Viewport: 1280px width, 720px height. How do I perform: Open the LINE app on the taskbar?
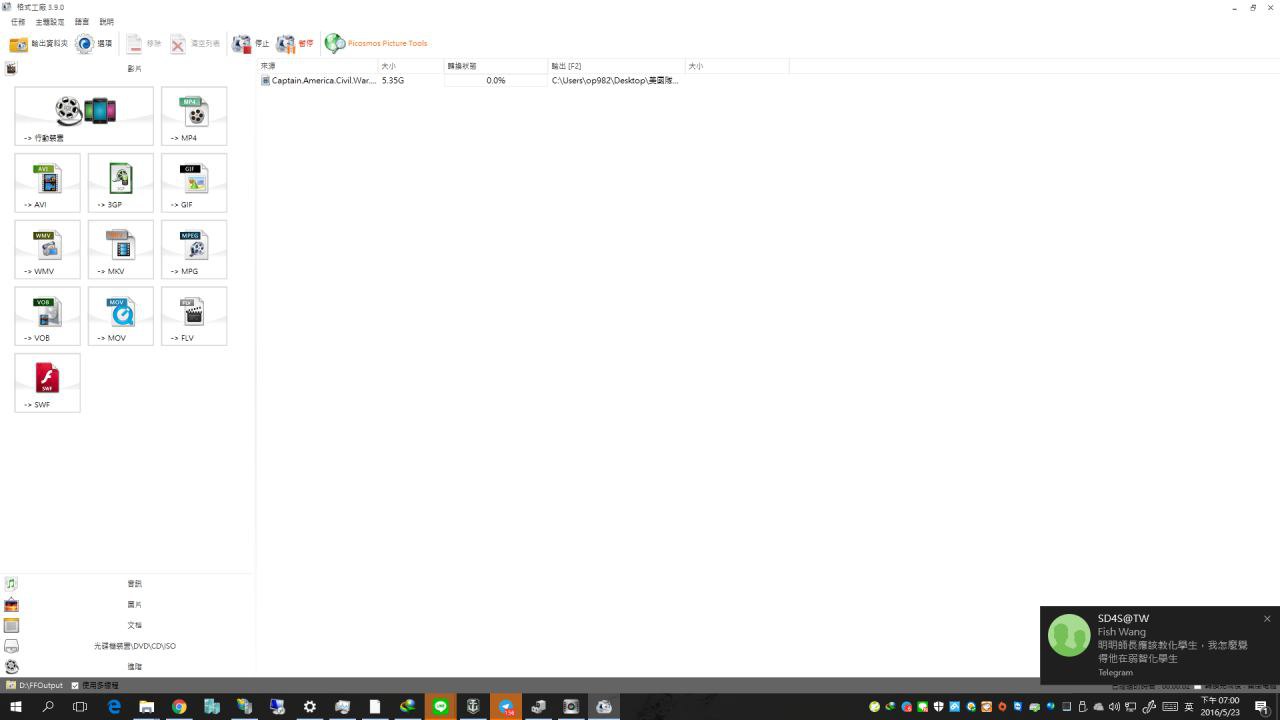(440, 707)
